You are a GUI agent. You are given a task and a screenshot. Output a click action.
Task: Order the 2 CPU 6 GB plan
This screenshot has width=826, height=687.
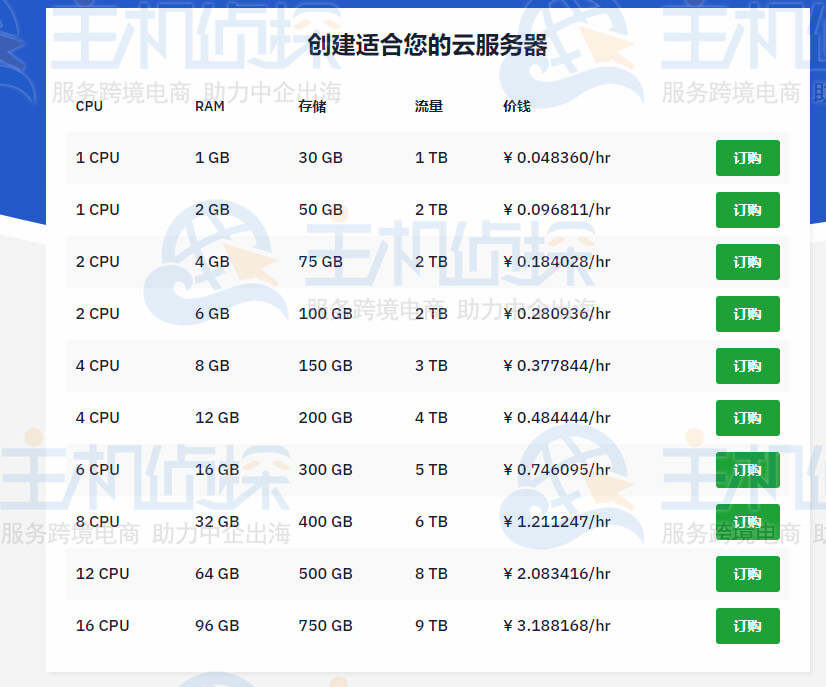pos(747,314)
